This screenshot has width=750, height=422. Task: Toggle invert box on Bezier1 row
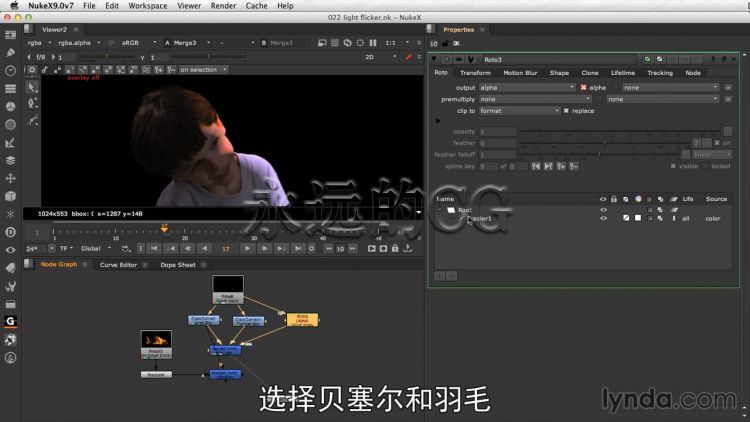(x=626, y=218)
